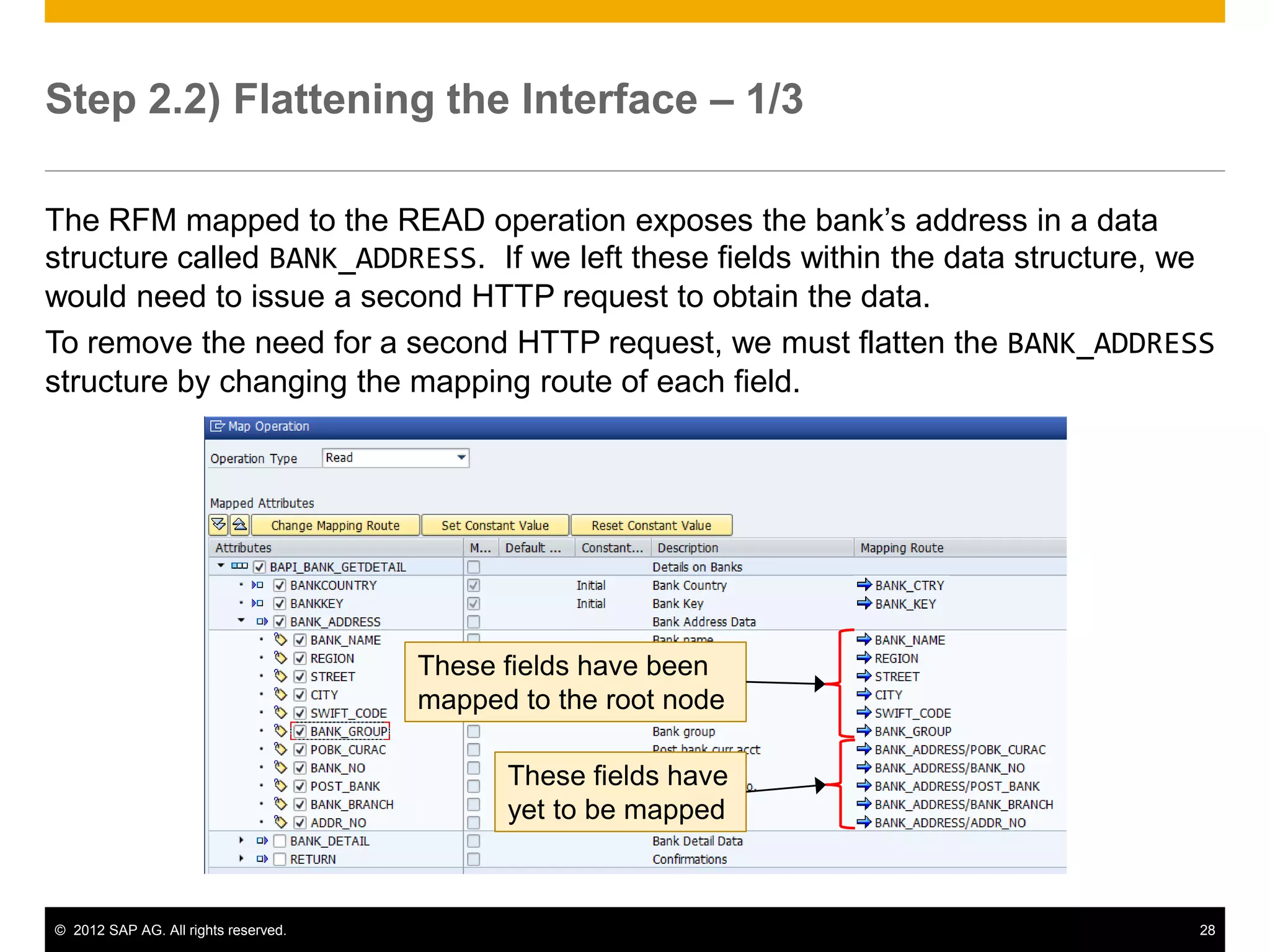
Task: Click the tag icon next to REGION
Action: click(281, 658)
